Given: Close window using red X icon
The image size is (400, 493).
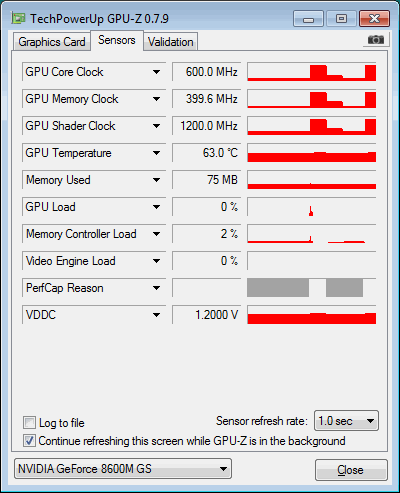Looking at the screenshot, I should point(374,19).
